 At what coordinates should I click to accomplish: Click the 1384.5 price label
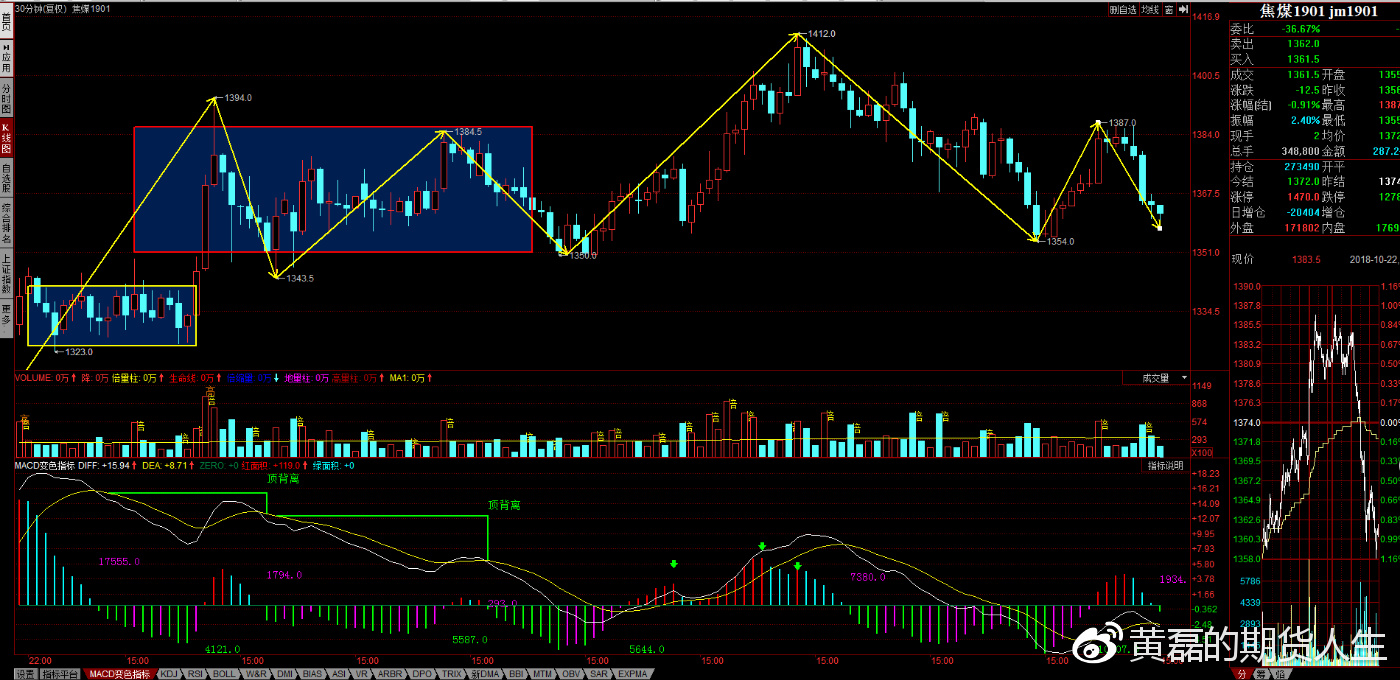(x=467, y=131)
